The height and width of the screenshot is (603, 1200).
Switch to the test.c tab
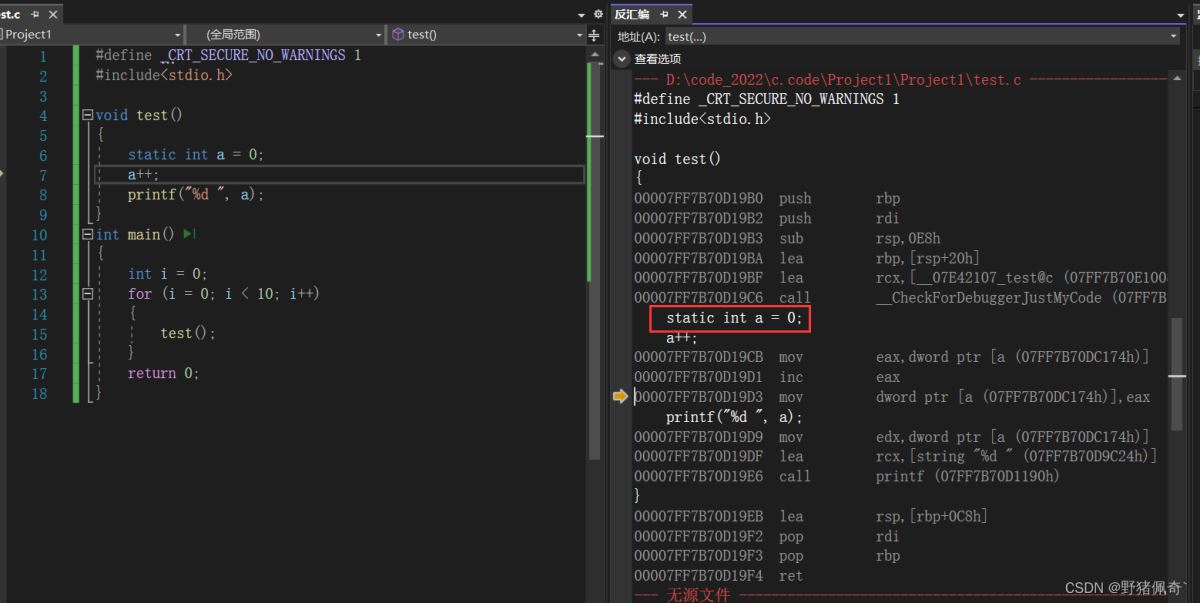tap(12, 14)
